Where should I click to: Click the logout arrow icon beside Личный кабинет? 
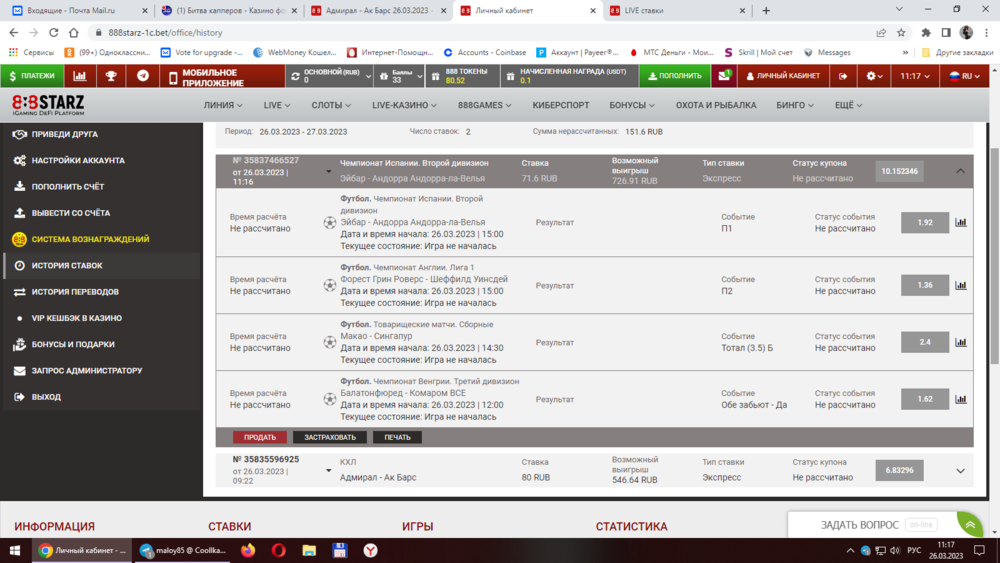842,76
